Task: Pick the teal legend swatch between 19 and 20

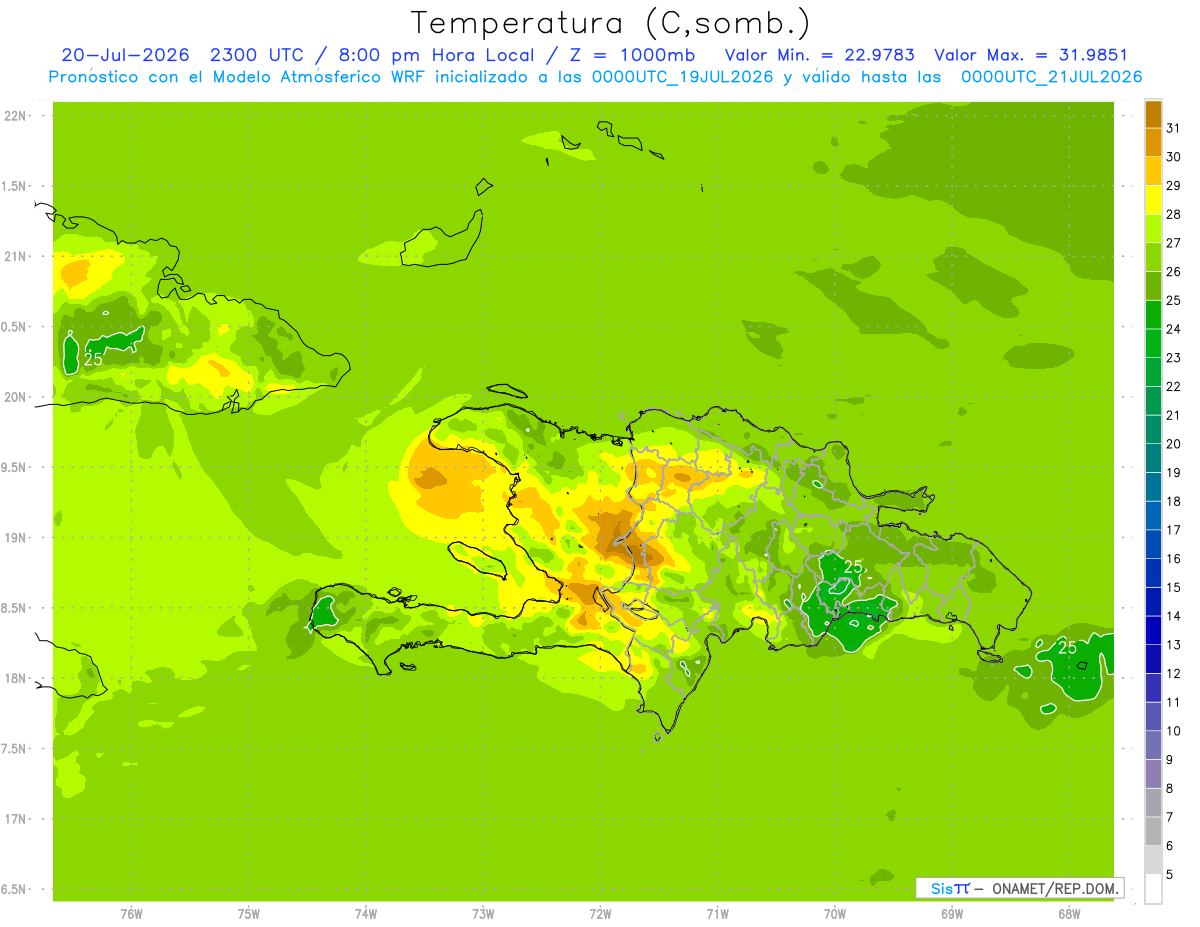Action: click(1153, 457)
